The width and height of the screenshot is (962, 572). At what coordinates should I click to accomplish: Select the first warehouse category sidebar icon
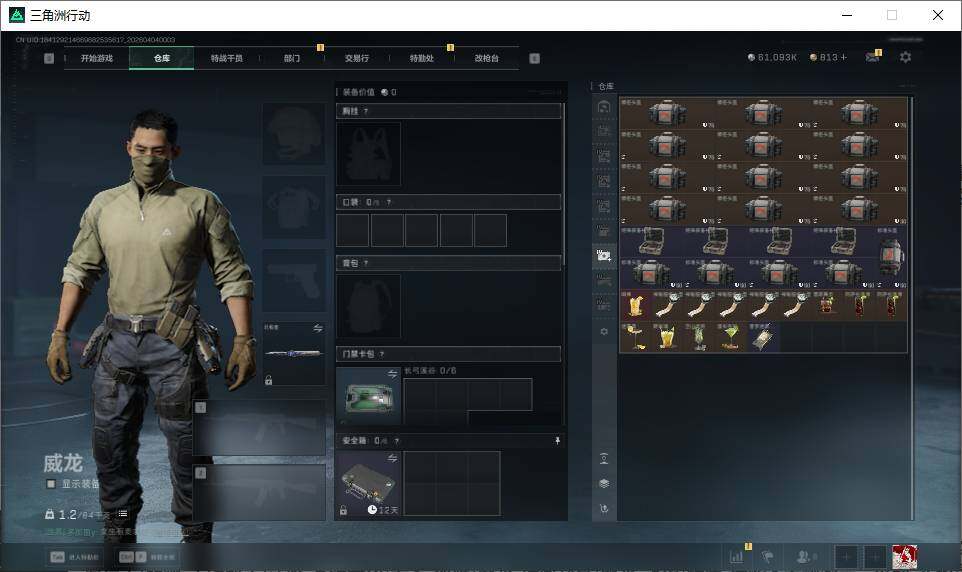(604, 107)
